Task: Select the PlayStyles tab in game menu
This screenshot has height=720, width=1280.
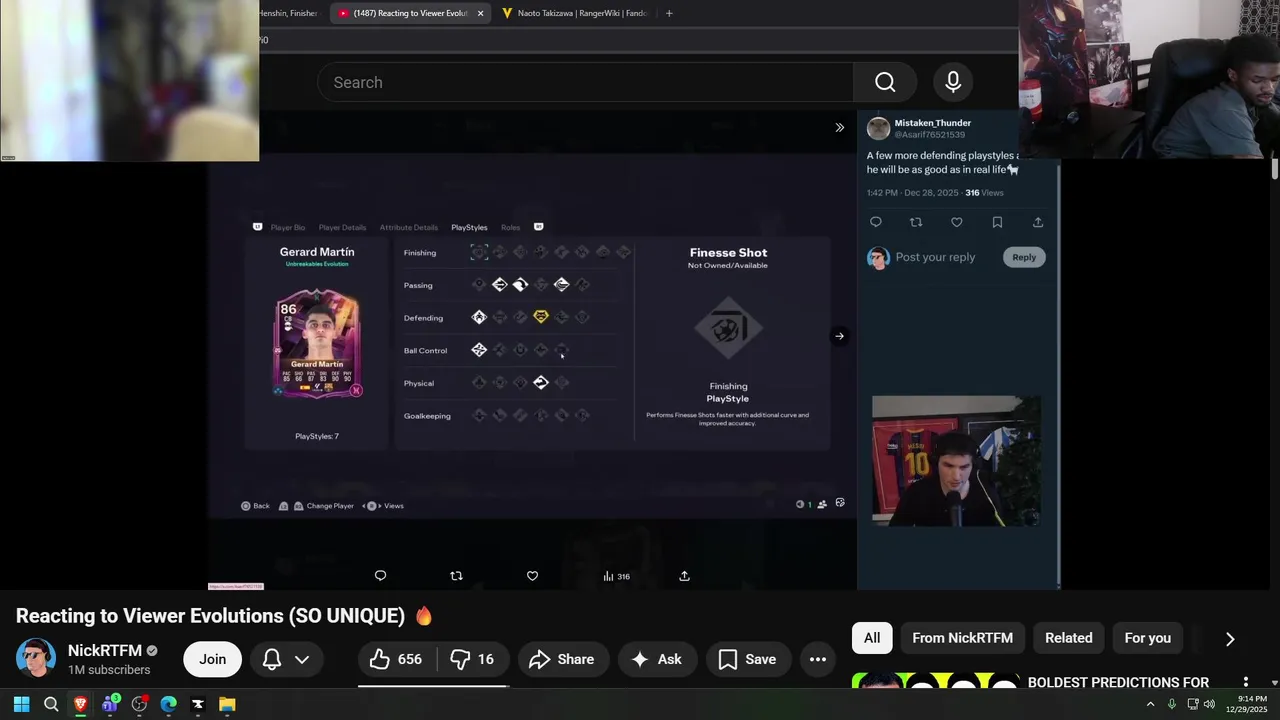Action: [x=469, y=227]
